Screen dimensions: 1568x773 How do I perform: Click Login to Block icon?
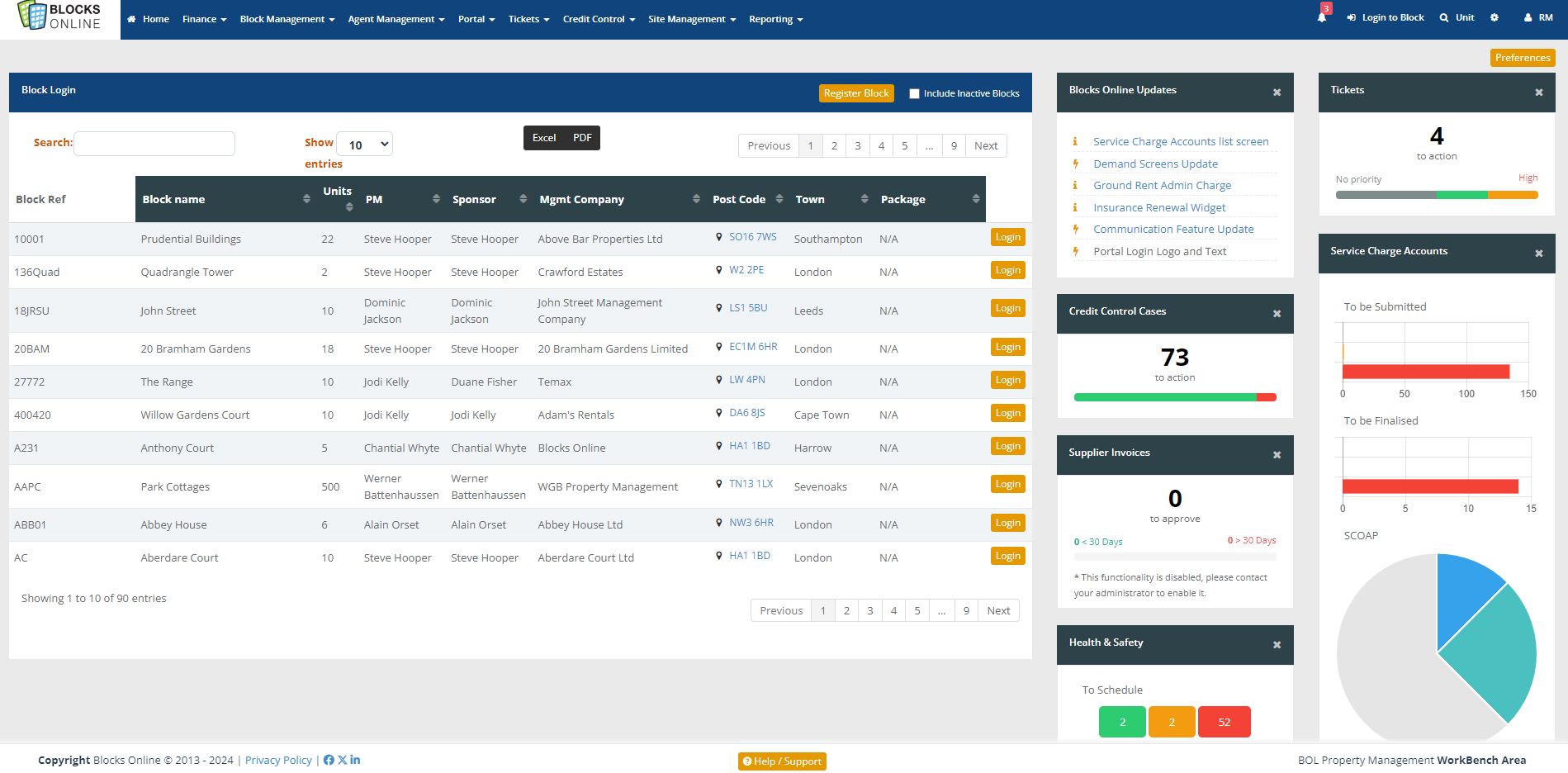tap(1352, 17)
